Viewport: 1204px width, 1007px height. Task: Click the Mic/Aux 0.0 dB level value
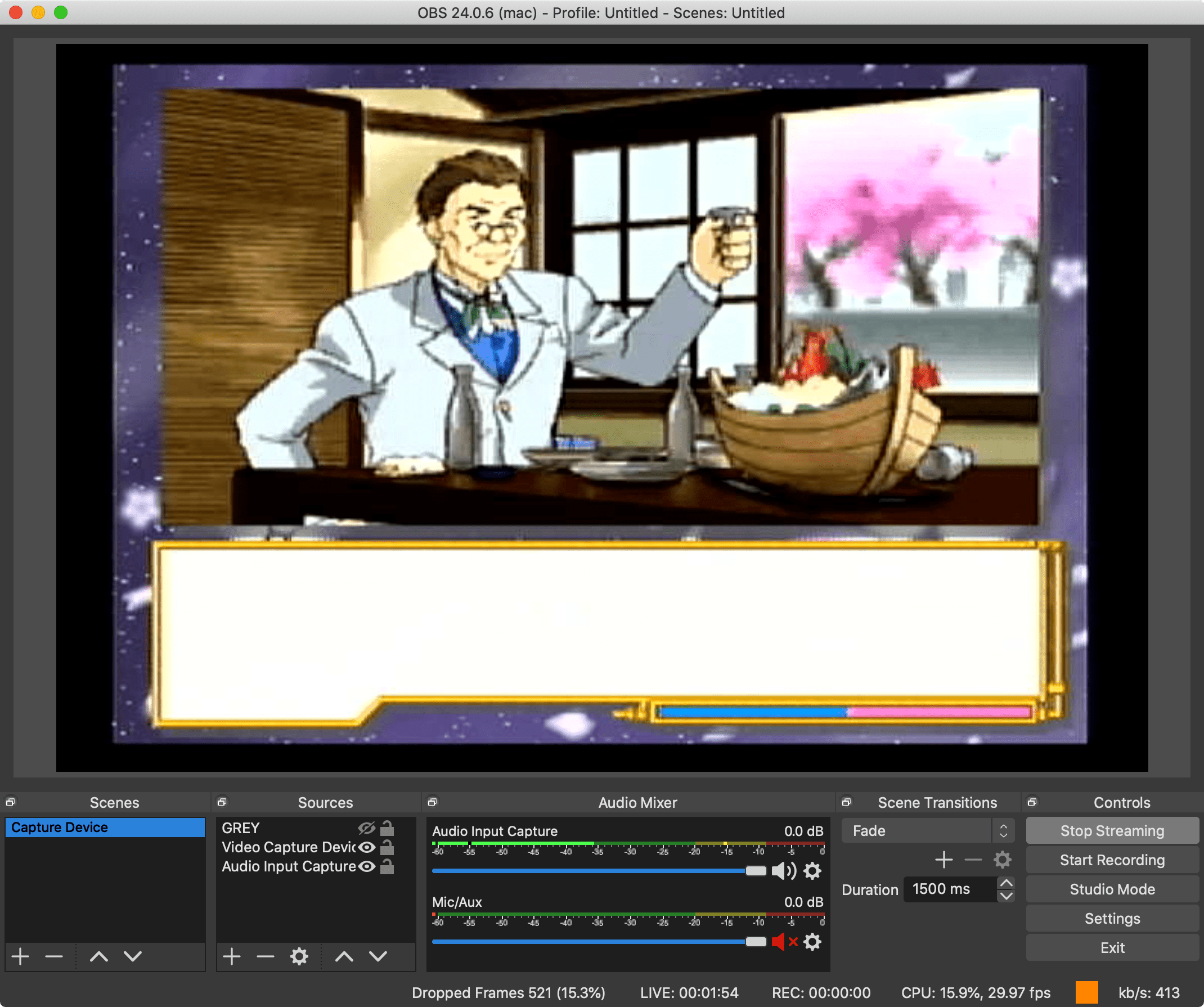pos(804,902)
